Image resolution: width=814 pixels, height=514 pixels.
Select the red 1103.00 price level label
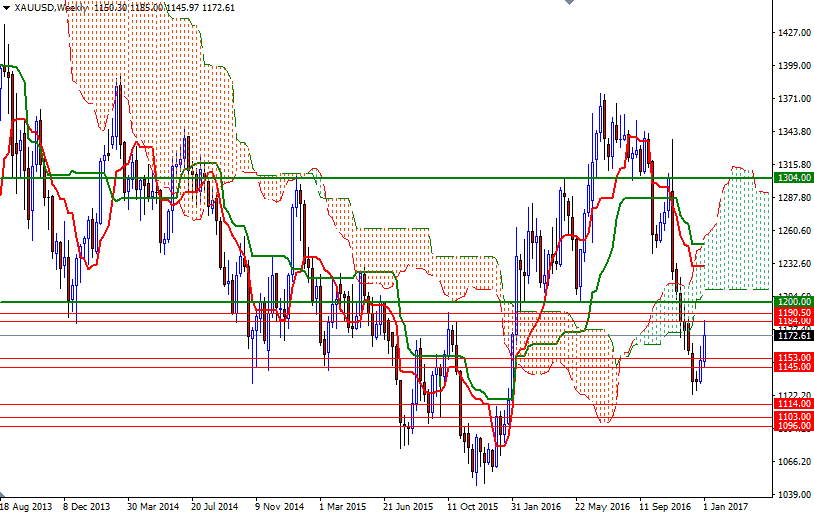click(793, 416)
